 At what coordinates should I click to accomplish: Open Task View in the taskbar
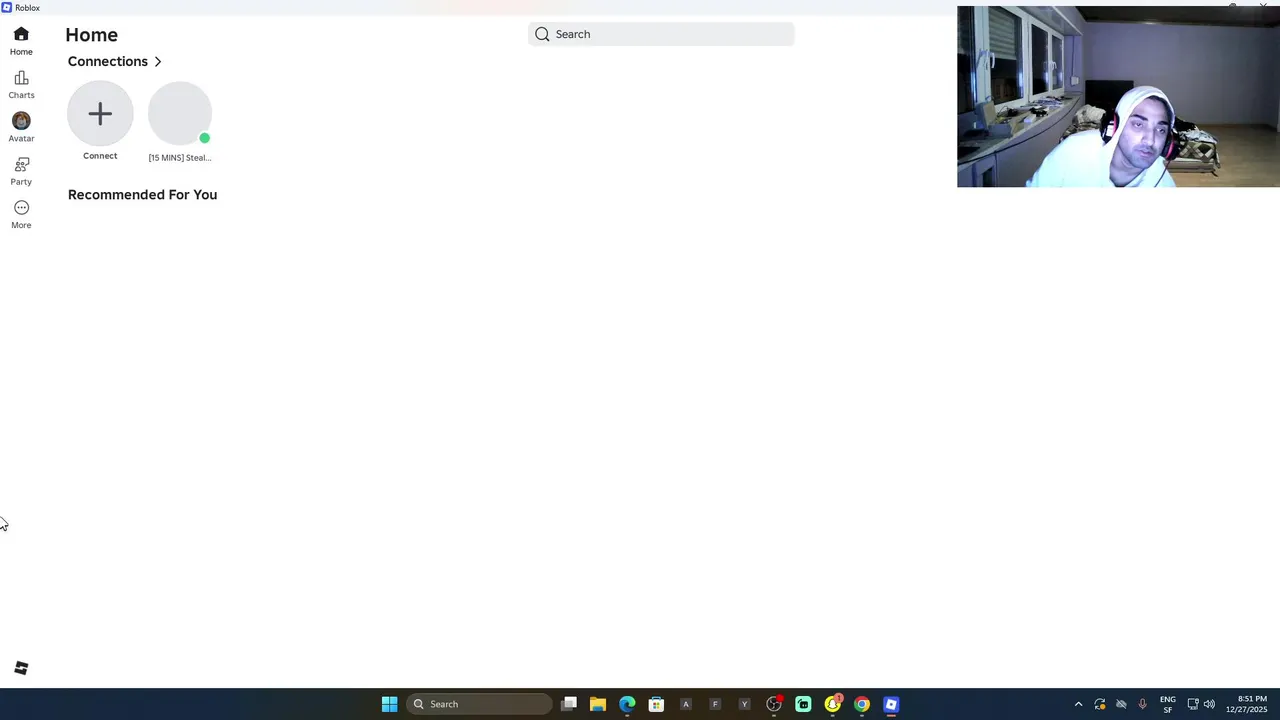[569, 704]
